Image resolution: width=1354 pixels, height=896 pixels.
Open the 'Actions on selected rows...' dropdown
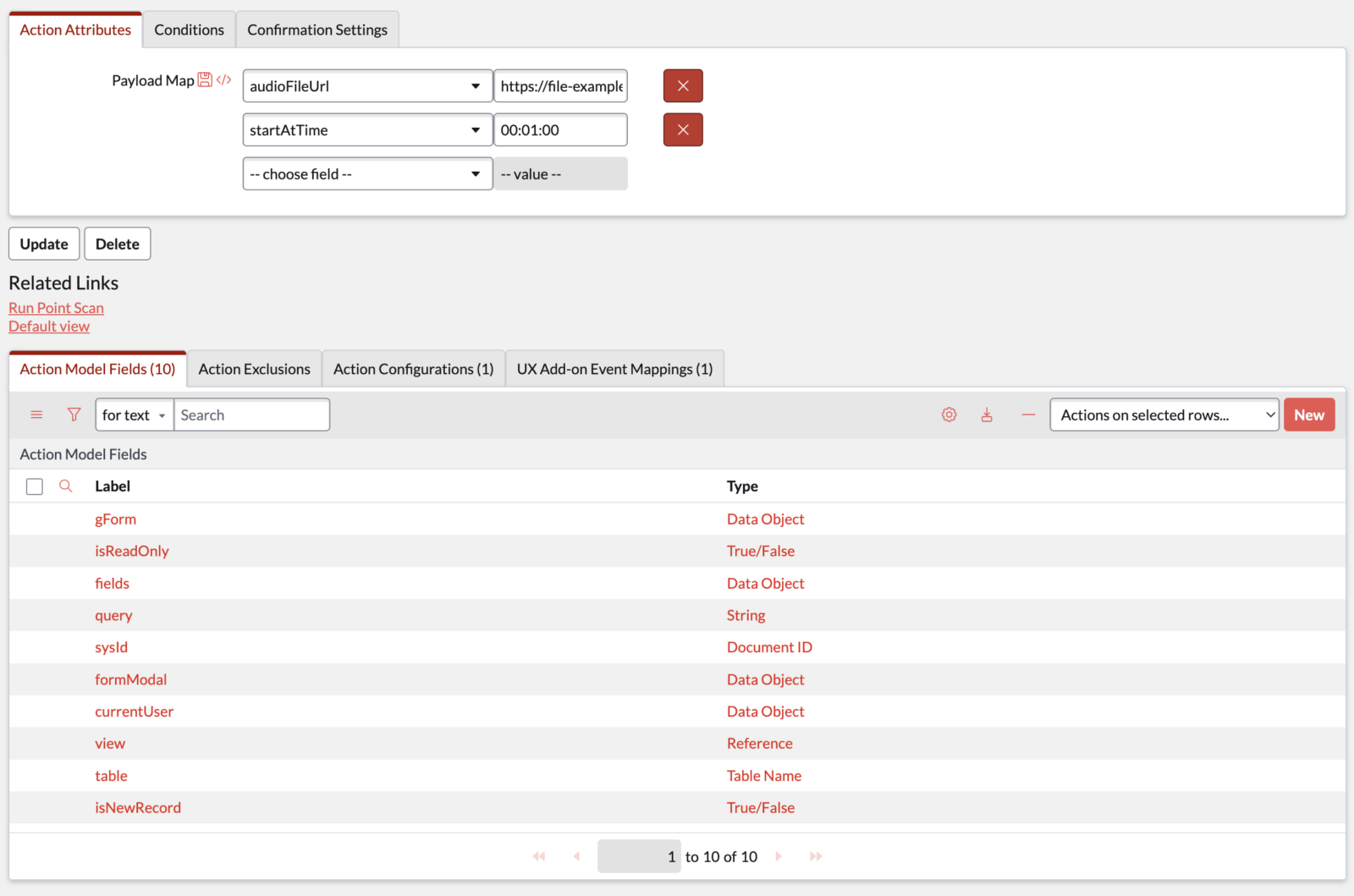click(x=1164, y=415)
